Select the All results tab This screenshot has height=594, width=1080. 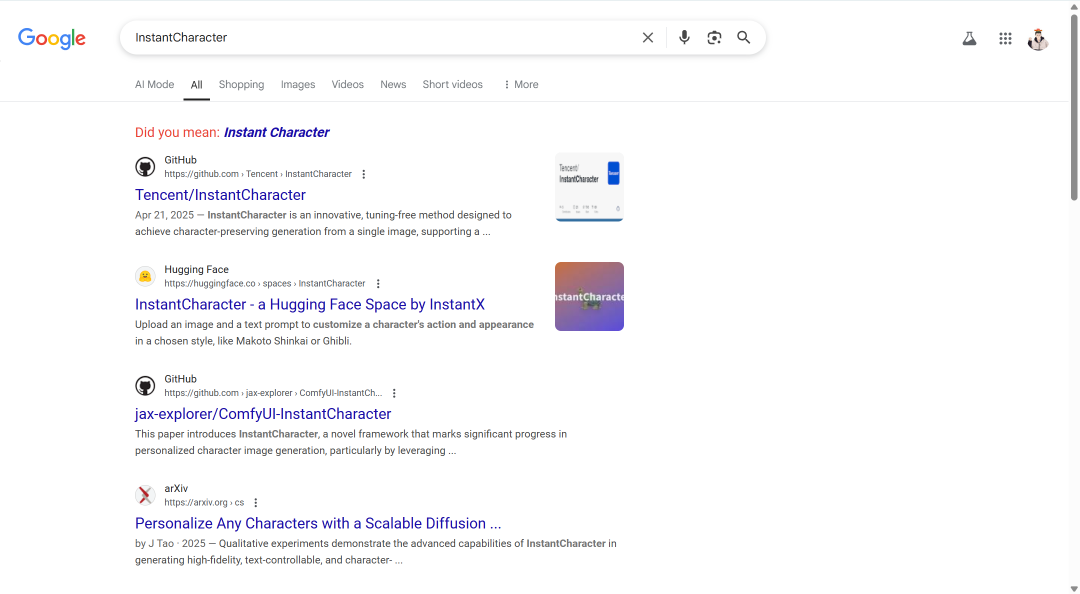(196, 85)
